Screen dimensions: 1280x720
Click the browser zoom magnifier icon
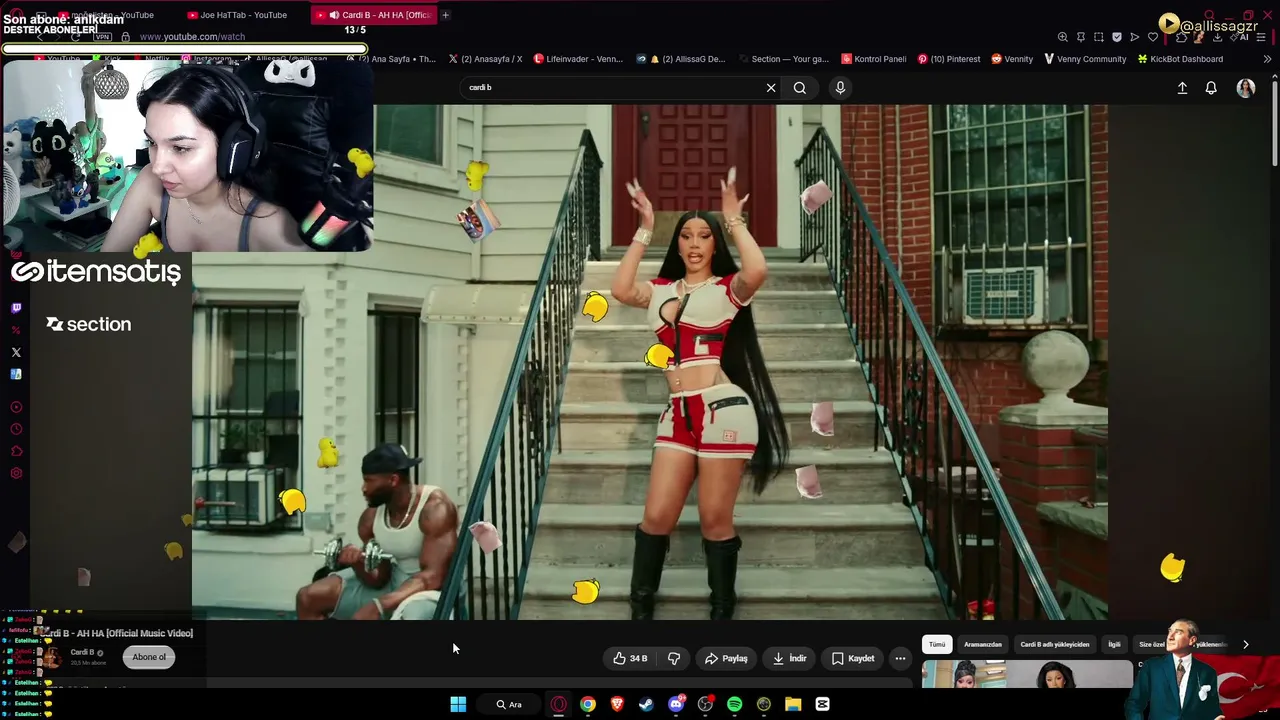(1063, 37)
